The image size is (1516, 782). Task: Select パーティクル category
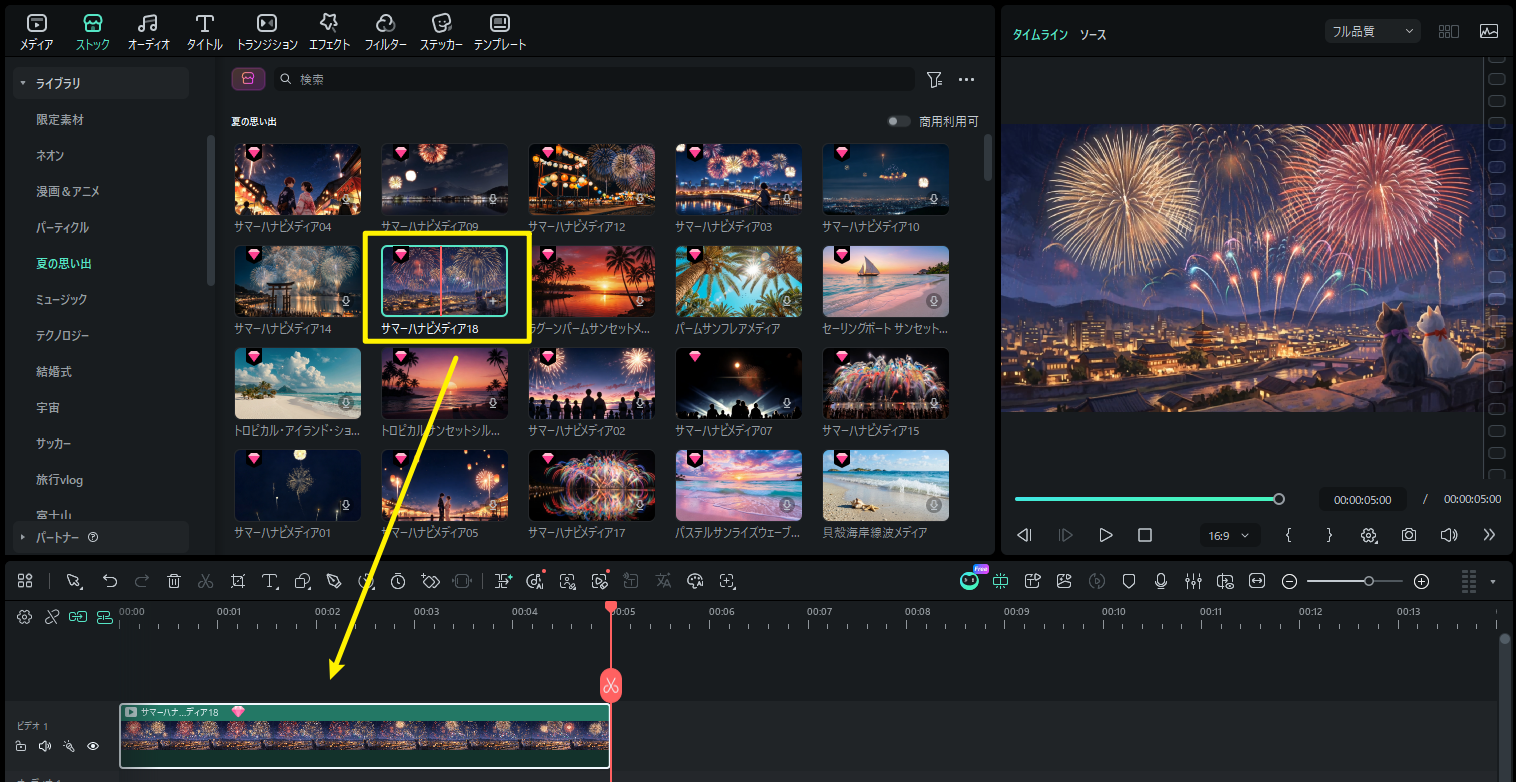[x=62, y=228]
